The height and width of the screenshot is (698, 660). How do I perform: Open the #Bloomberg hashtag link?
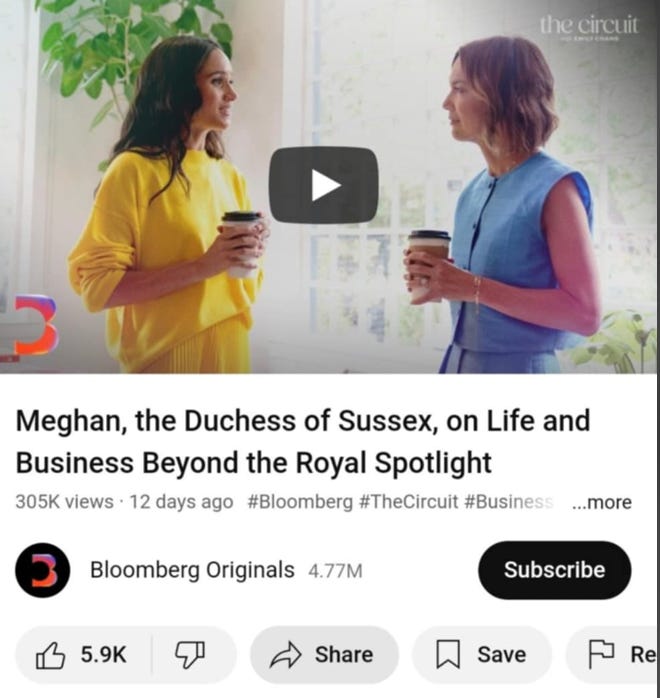pyautogui.click(x=300, y=502)
